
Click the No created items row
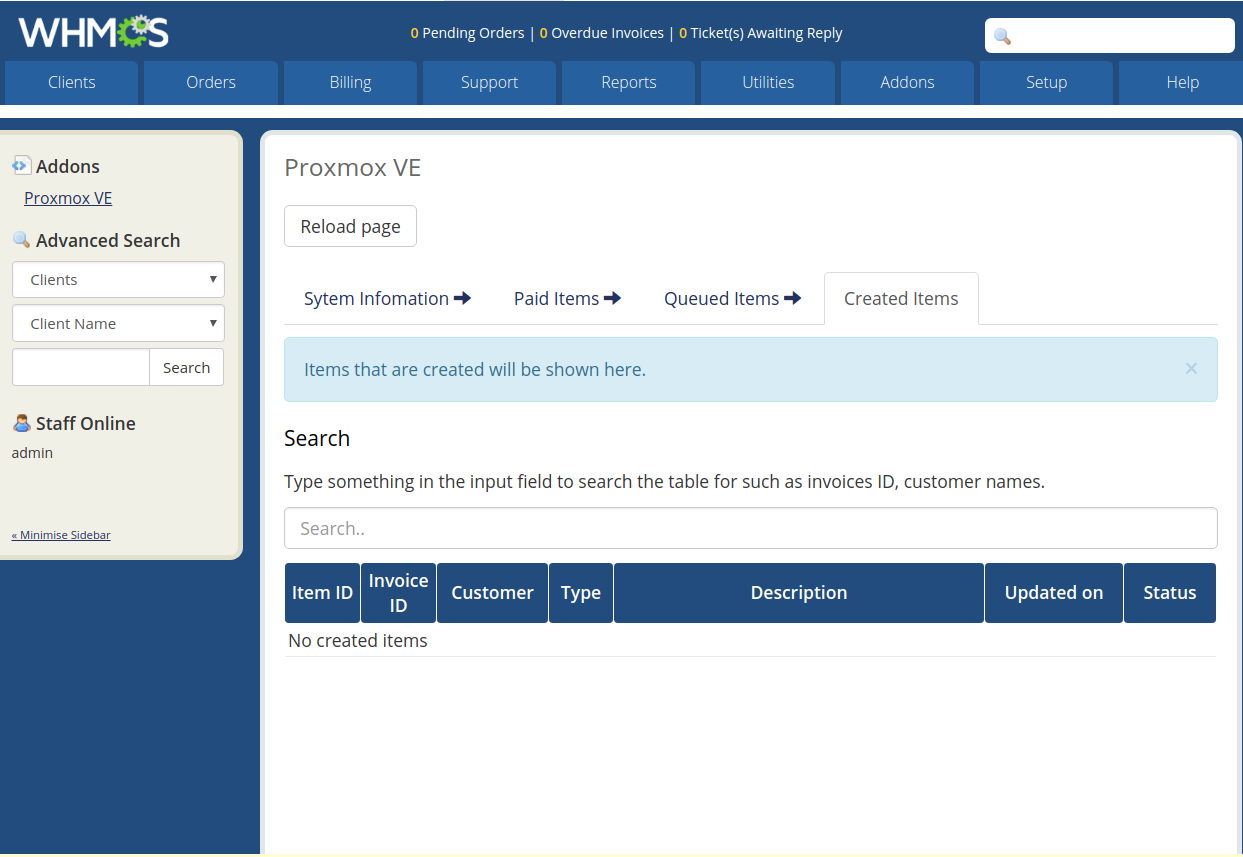pyautogui.click(x=750, y=640)
